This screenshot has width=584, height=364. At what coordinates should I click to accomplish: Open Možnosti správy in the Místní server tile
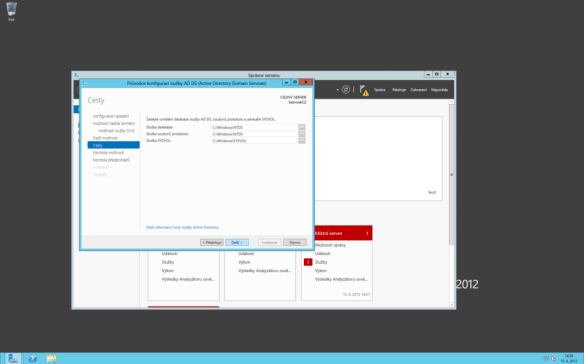point(330,245)
